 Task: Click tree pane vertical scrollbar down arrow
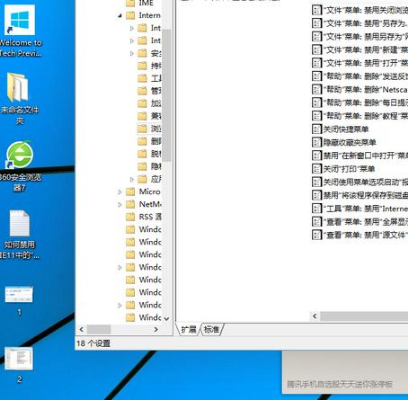point(166,319)
